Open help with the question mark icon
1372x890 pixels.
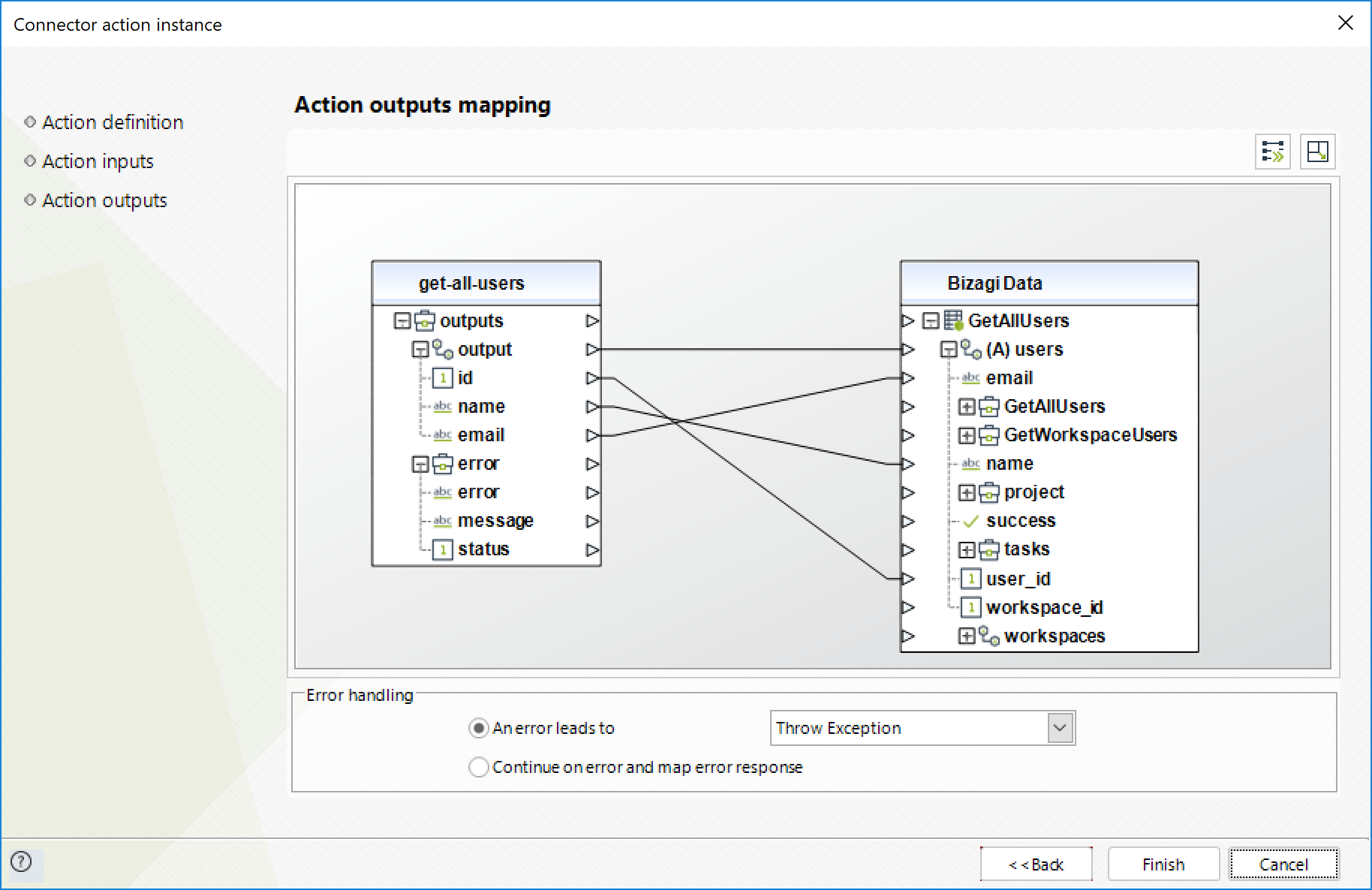click(22, 861)
